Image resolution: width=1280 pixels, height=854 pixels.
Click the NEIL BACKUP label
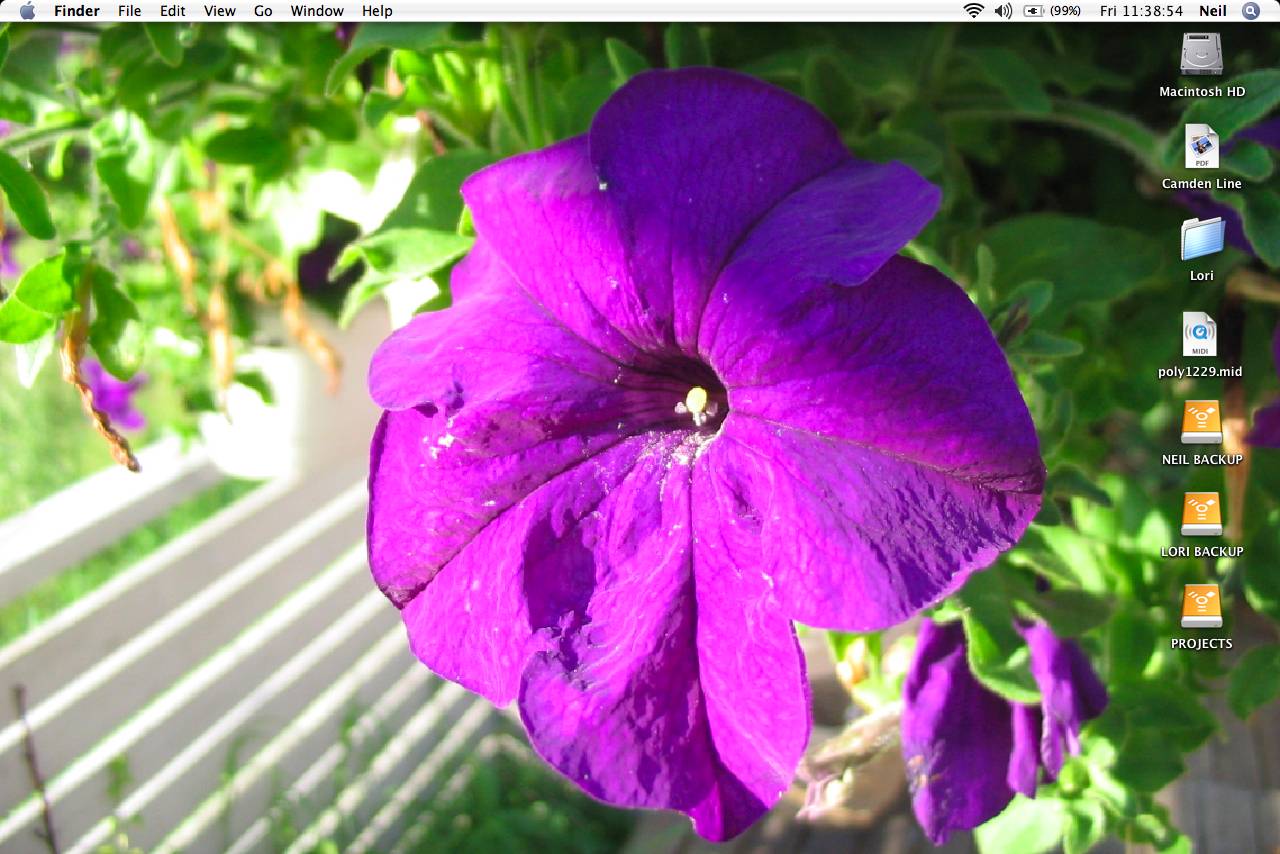click(x=1202, y=459)
